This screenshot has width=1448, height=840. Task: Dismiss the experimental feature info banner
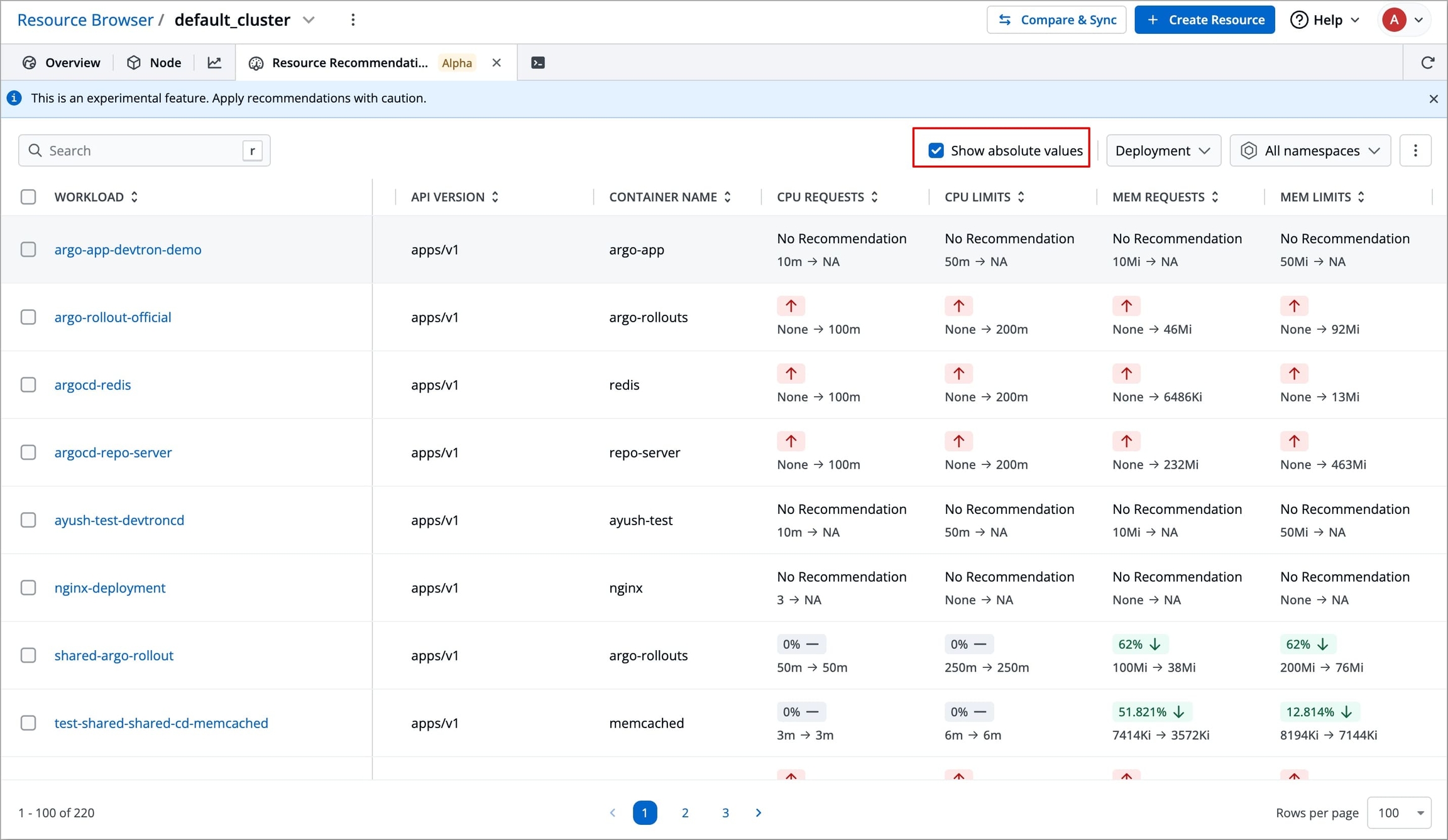[x=1433, y=99]
